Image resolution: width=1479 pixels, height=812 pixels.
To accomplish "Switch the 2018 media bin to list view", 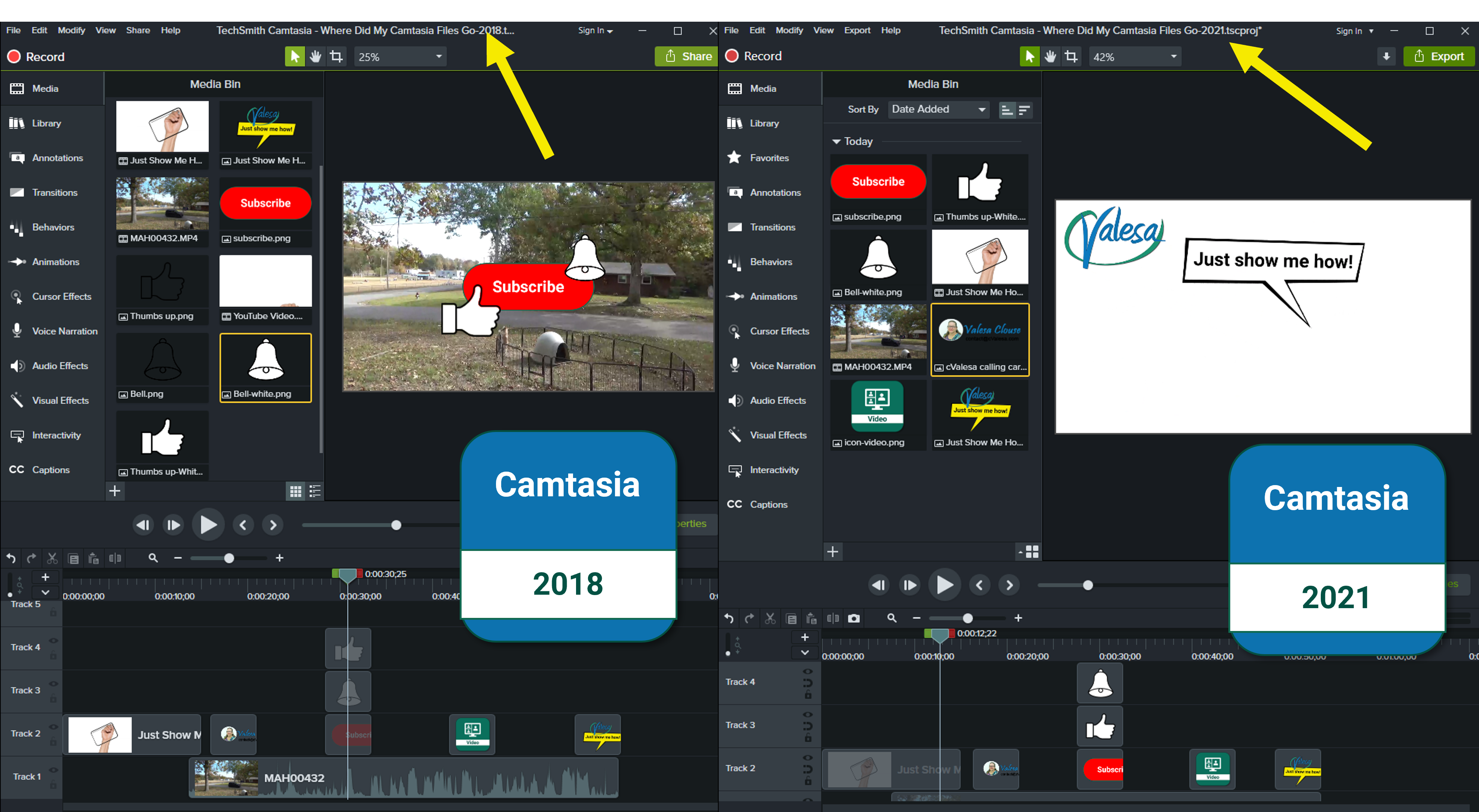I will pyautogui.click(x=315, y=491).
